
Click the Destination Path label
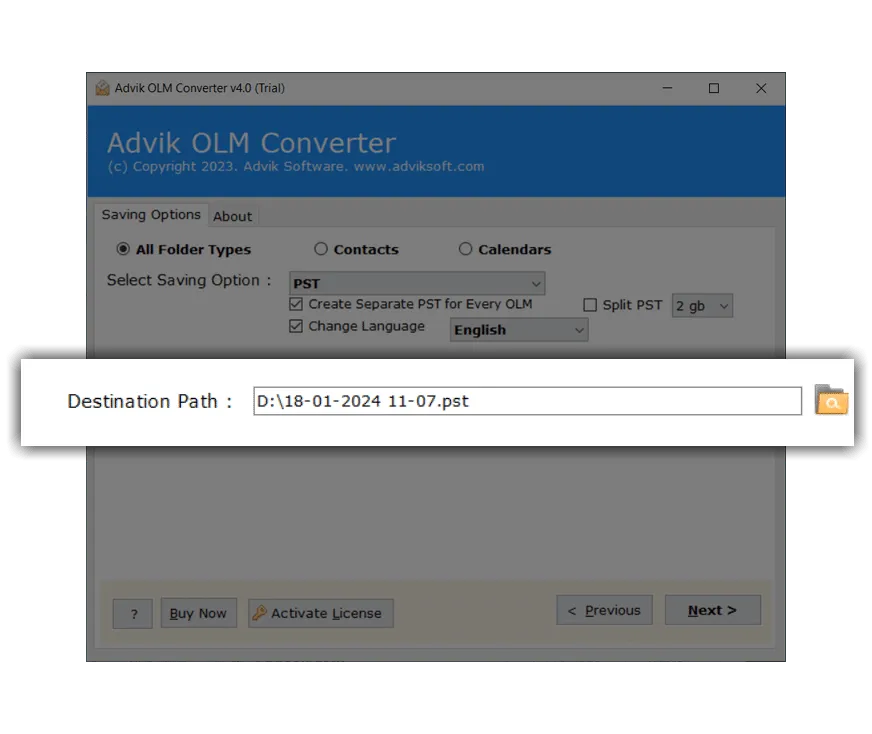(x=150, y=401)
